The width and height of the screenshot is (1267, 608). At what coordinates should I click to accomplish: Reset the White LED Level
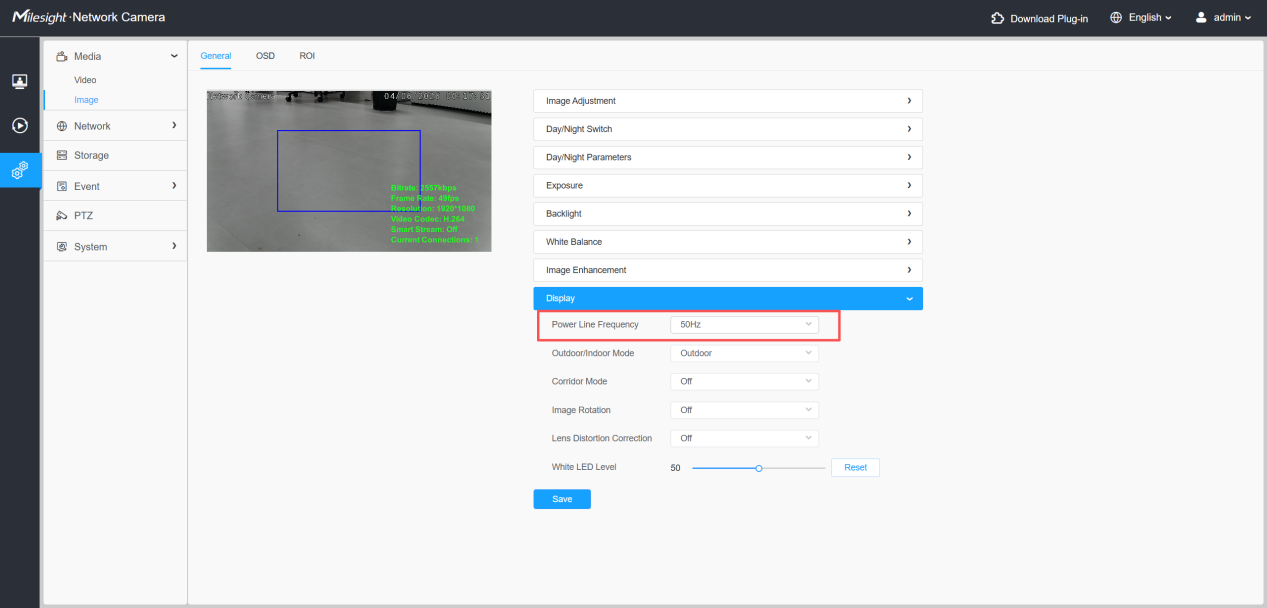(x=855, y=468)
